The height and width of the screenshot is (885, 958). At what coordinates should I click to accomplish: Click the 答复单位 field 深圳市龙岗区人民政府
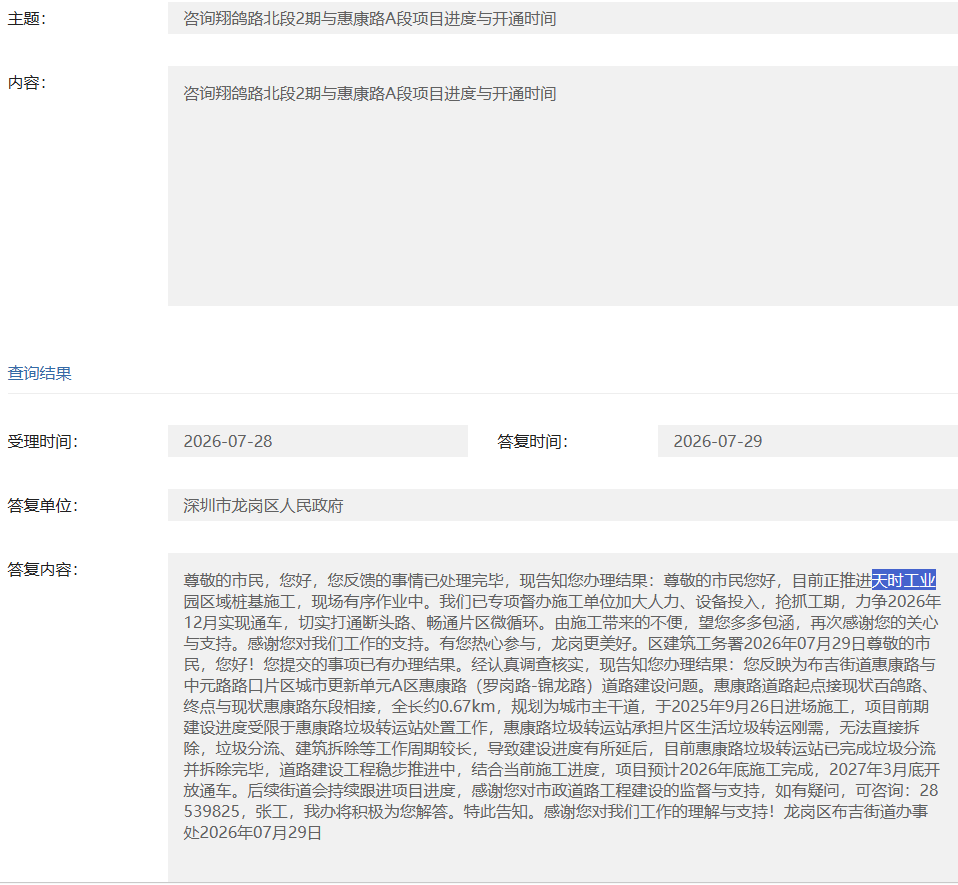[563, 505]
